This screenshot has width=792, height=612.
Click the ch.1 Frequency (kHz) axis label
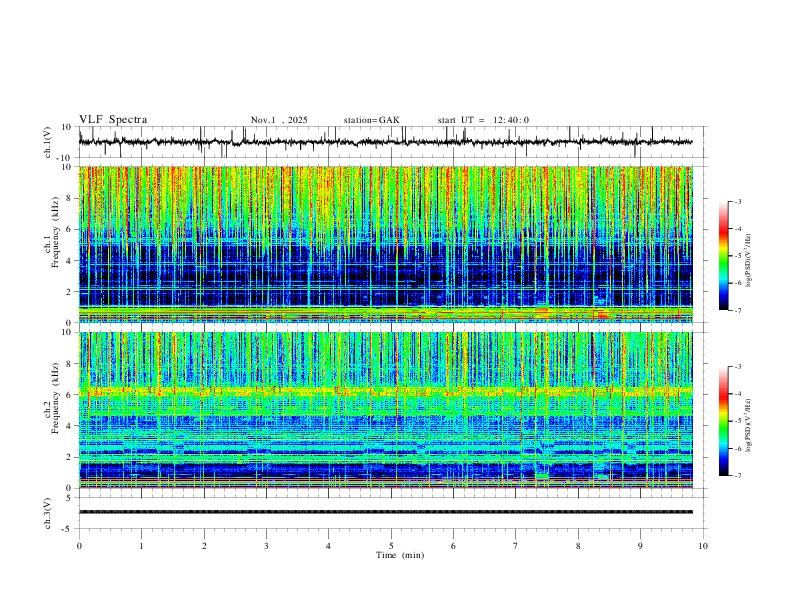(52, 233)
